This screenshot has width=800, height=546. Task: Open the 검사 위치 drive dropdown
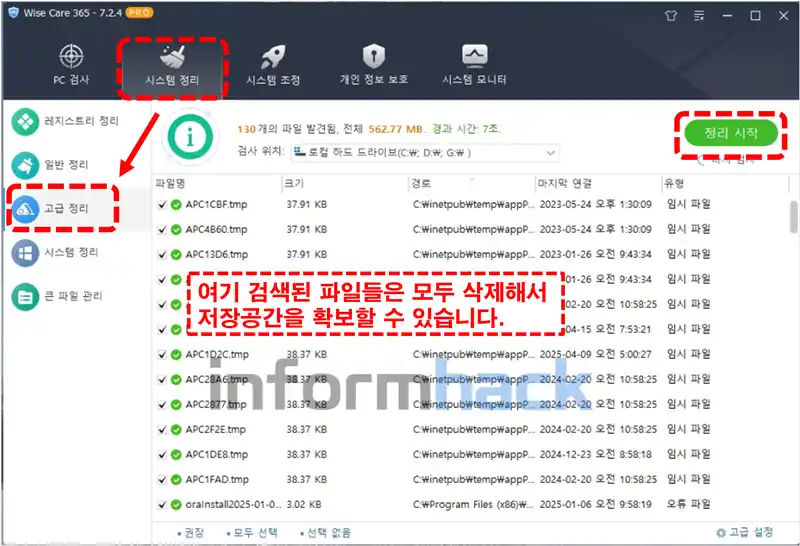[x=425, y=153]
